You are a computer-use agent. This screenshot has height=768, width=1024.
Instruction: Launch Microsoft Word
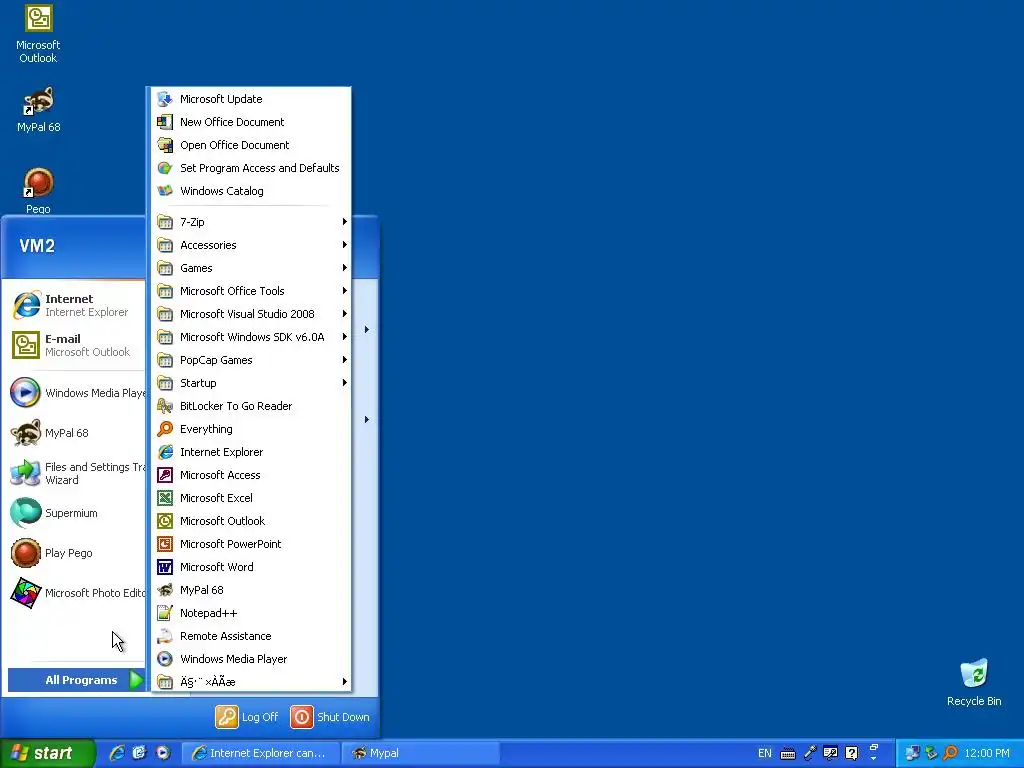coord(249,567)
